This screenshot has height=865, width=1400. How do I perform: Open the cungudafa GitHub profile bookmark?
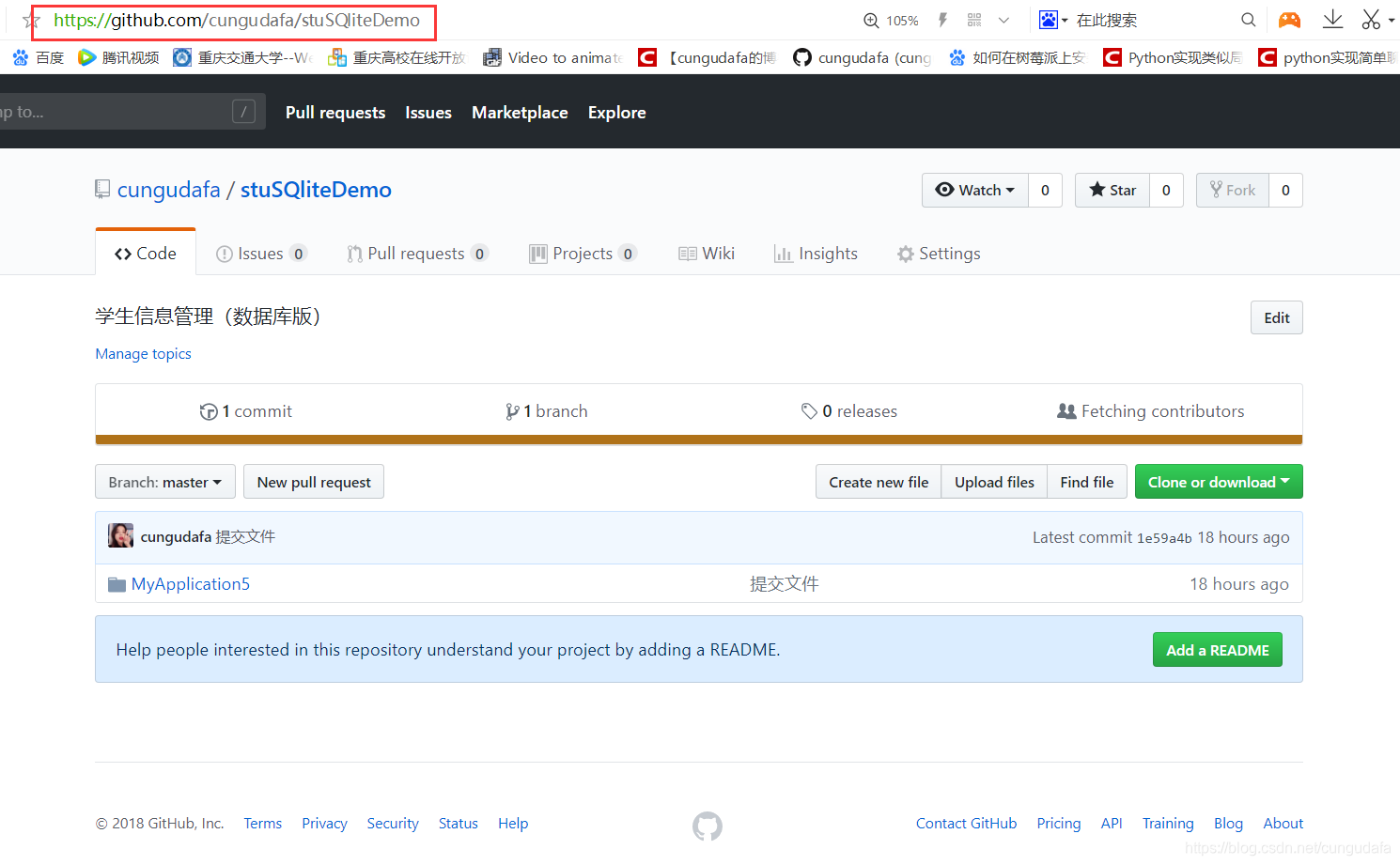[863, 58]
